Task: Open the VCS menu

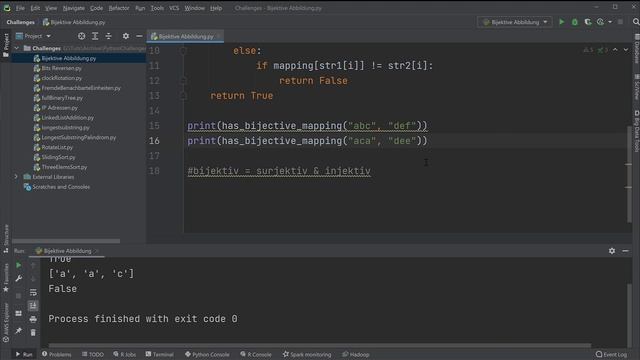Action: click(x=174, y=8)
